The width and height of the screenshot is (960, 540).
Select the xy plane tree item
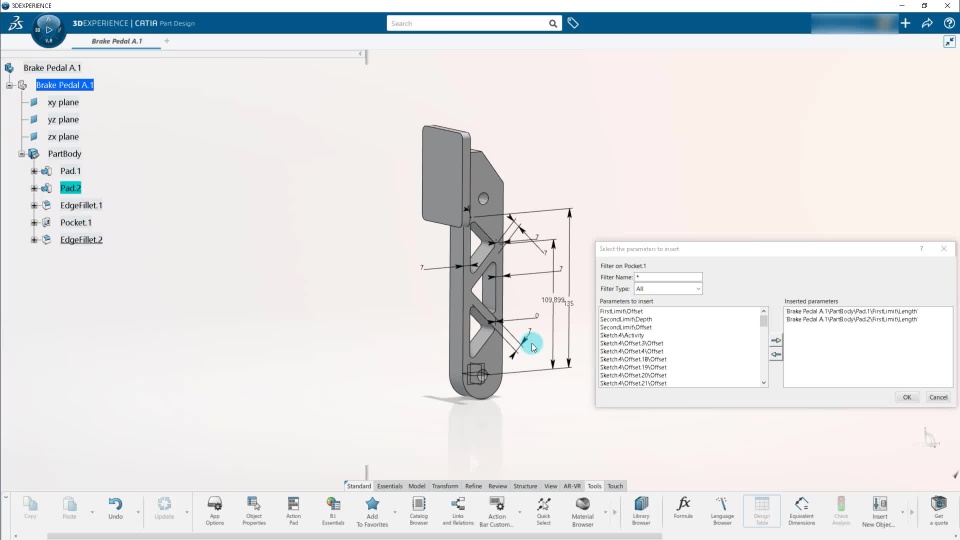coord(63,102)
